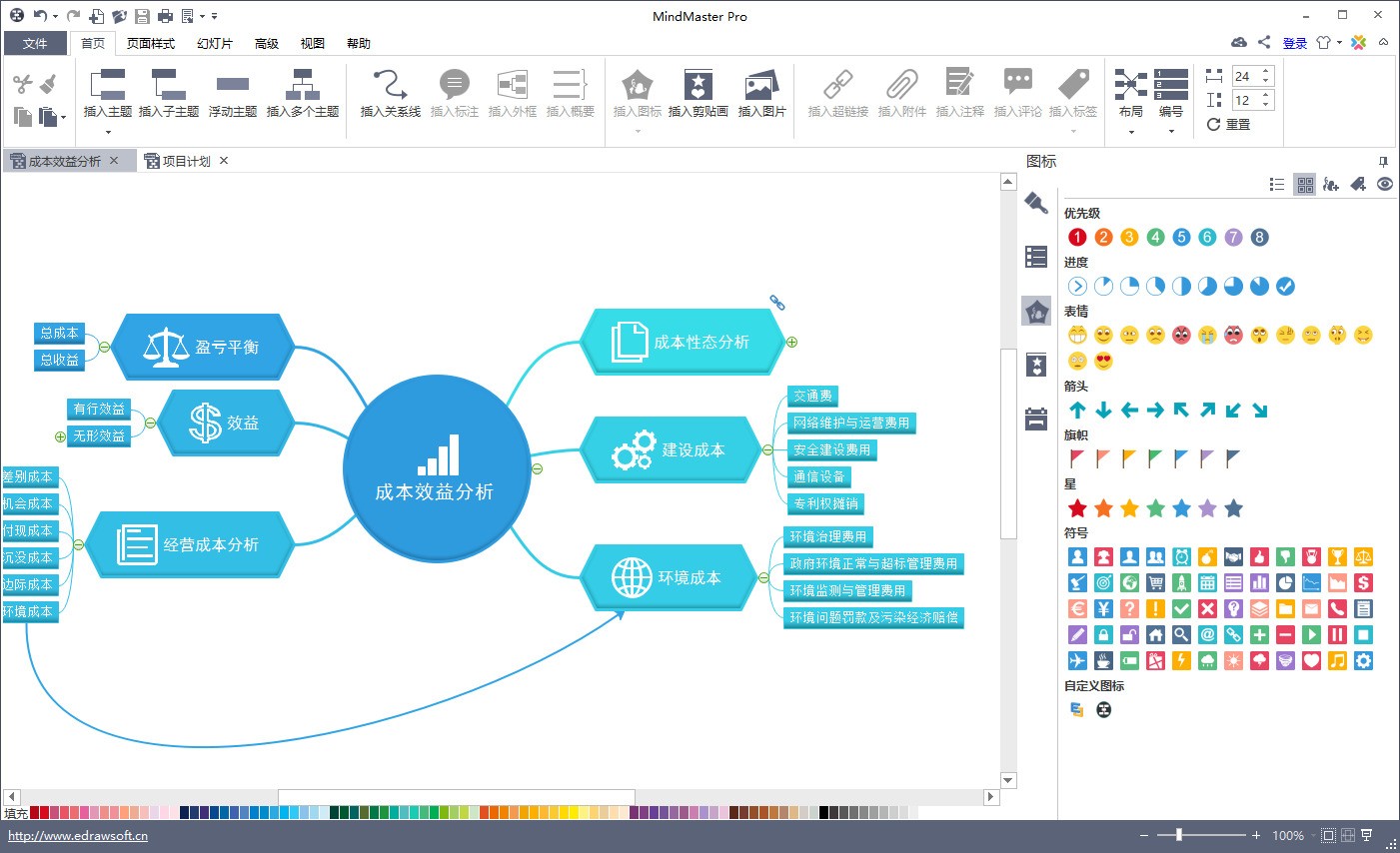The image size is (1400, 853).
Task: Open the 布局 layout dropdown
Action: (1131, 132)
